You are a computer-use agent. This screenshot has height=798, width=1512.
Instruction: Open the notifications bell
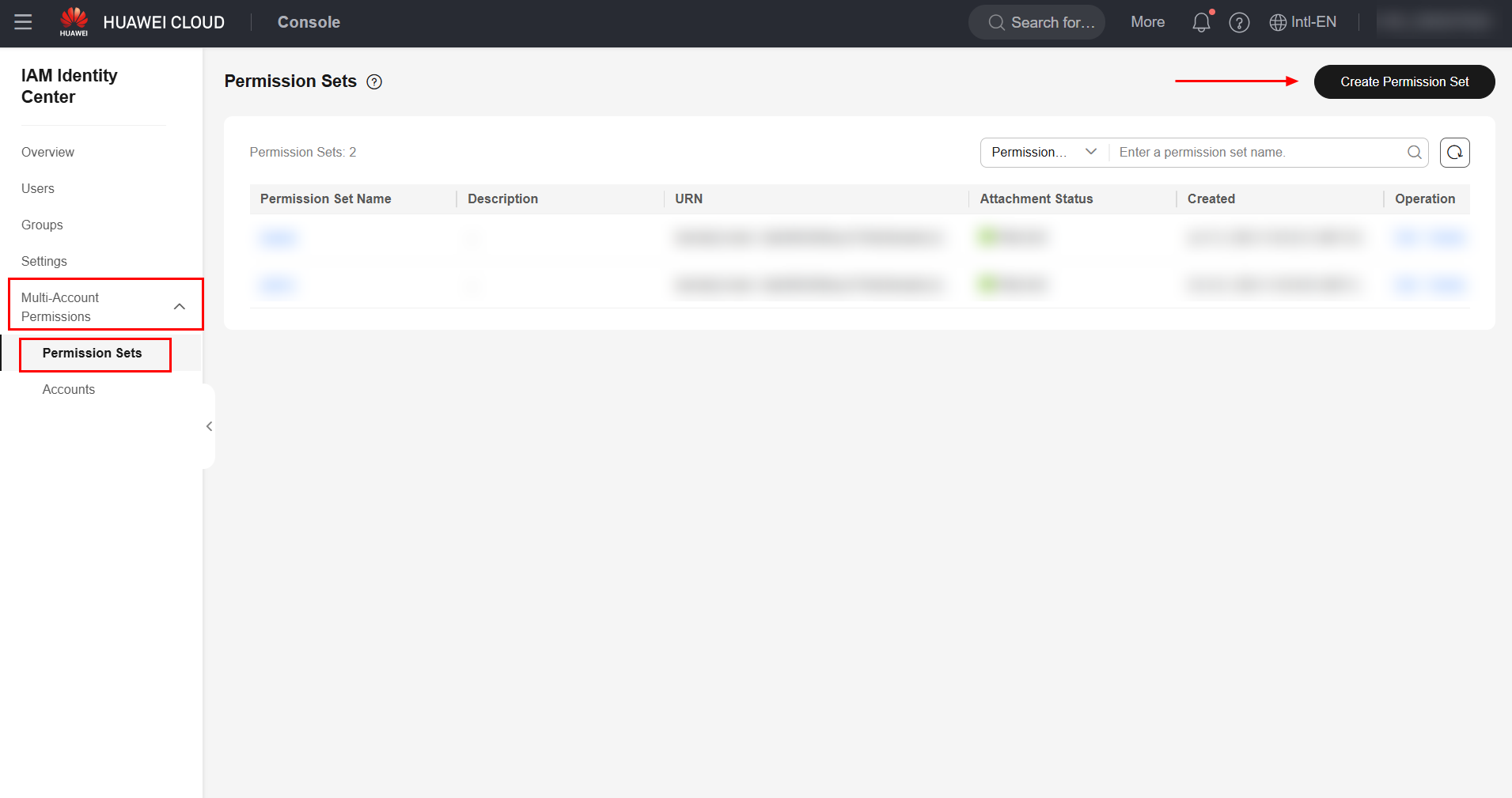point(1200,22)
